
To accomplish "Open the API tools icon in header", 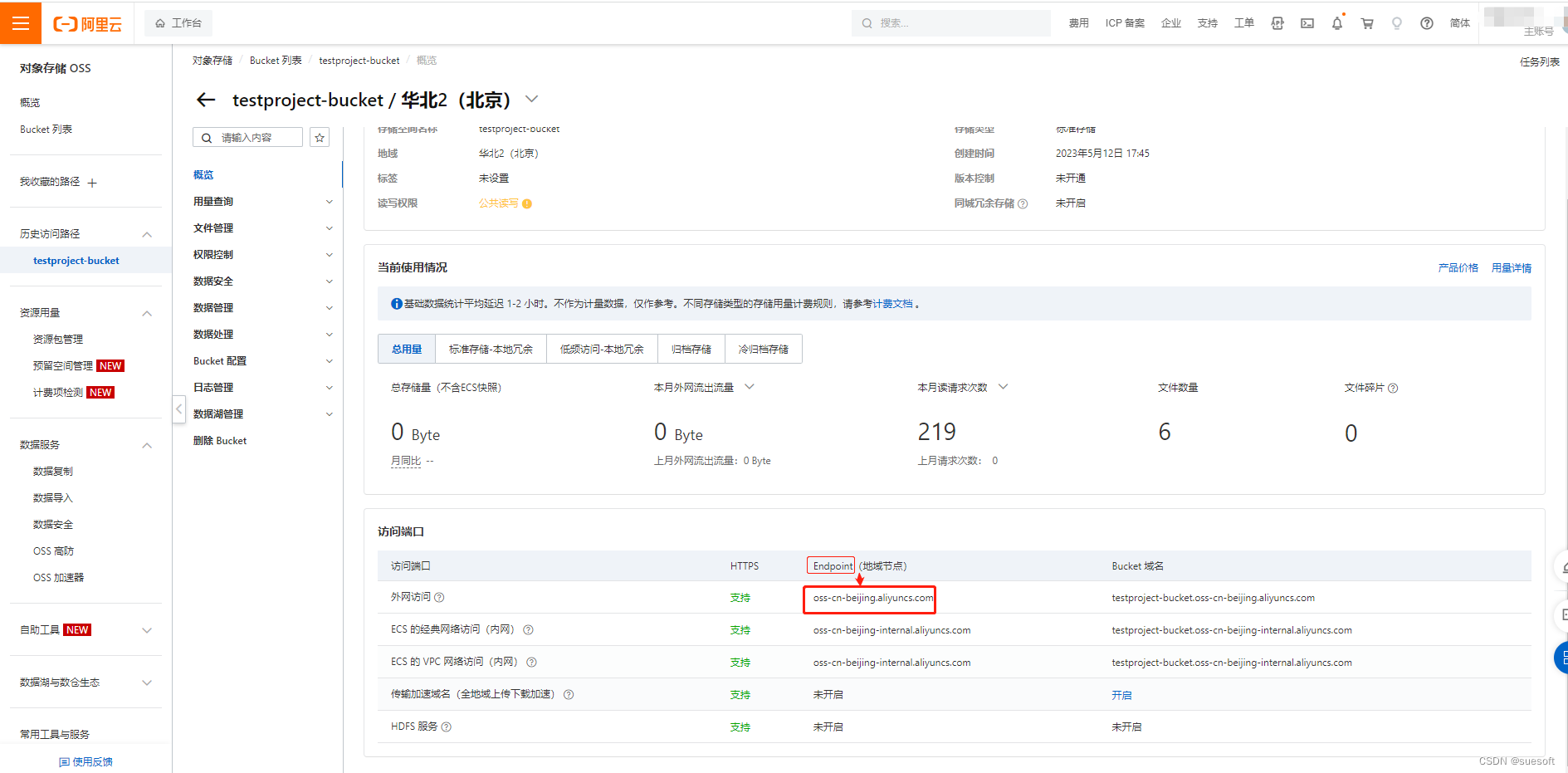I will tap(1277, 23).
